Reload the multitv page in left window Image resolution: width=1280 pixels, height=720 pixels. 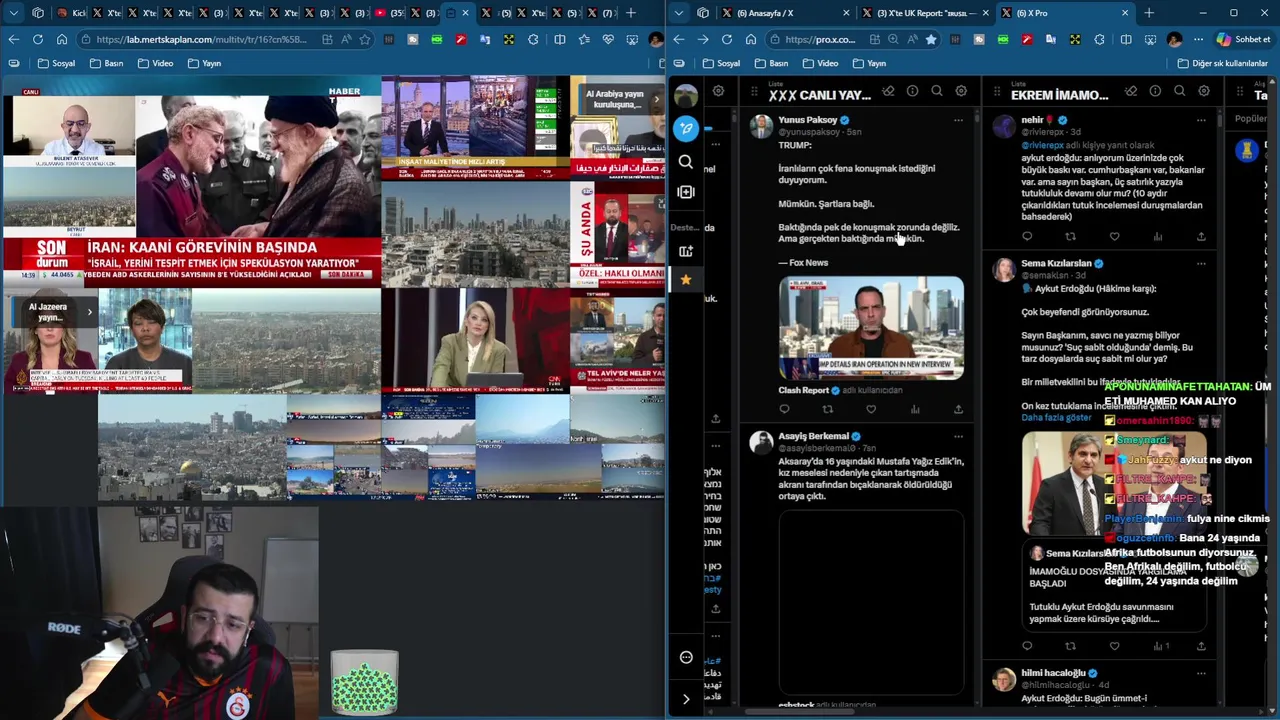38,39
